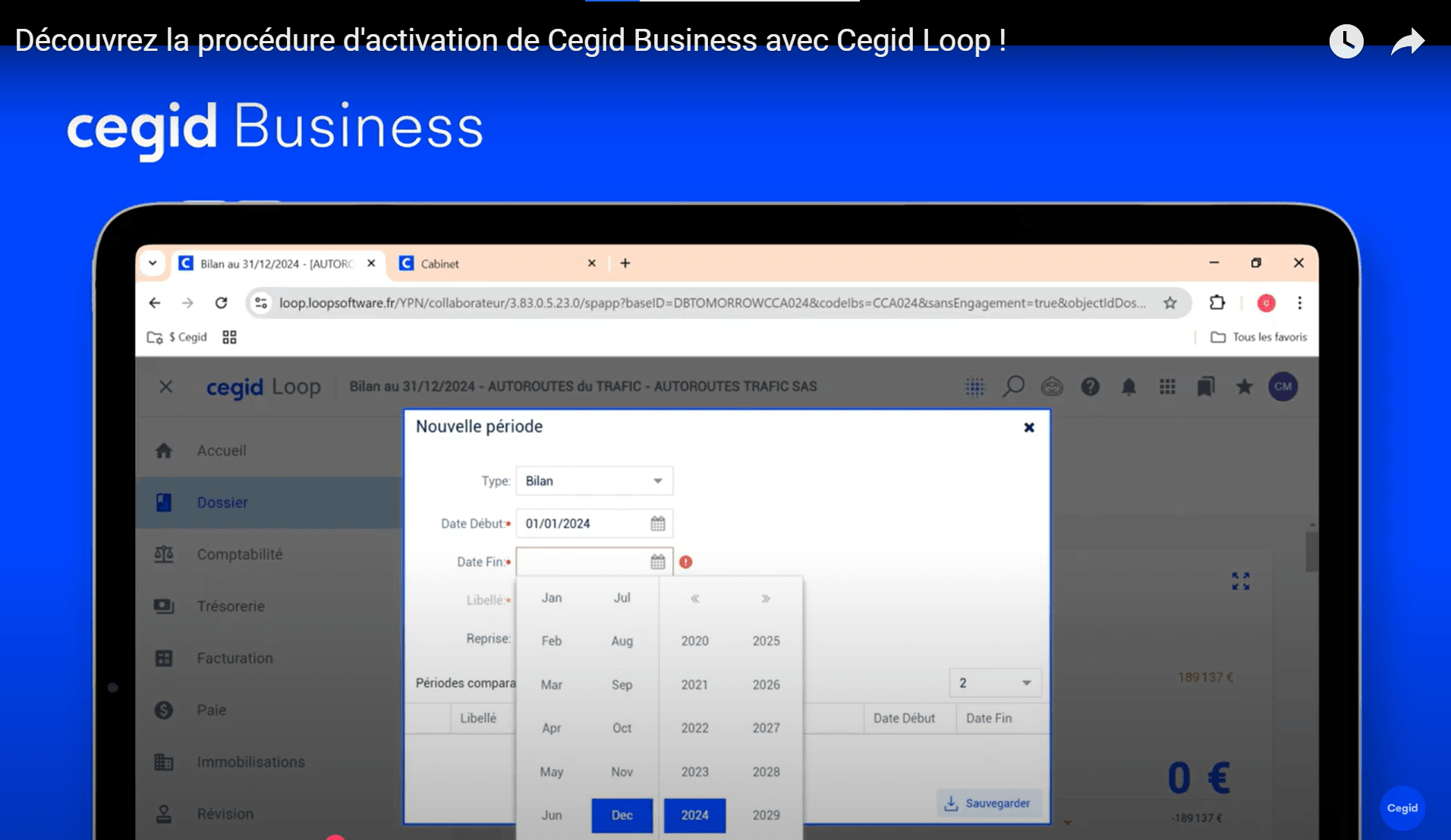Close the Cabinet browser tab
This screenshot has width=1451, height=840.
[592, 263]
